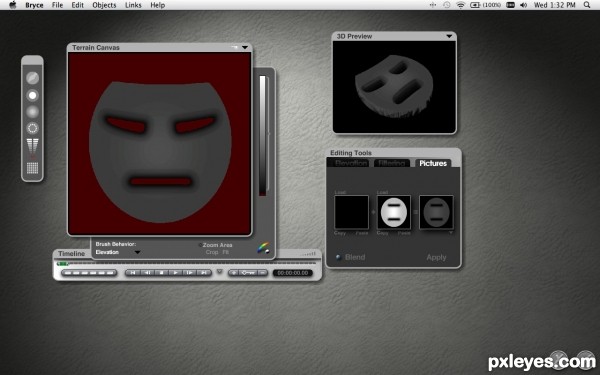Click the key icon in Timeline
Viewport: 600px width, 375px height.
(x=248, y=273)
